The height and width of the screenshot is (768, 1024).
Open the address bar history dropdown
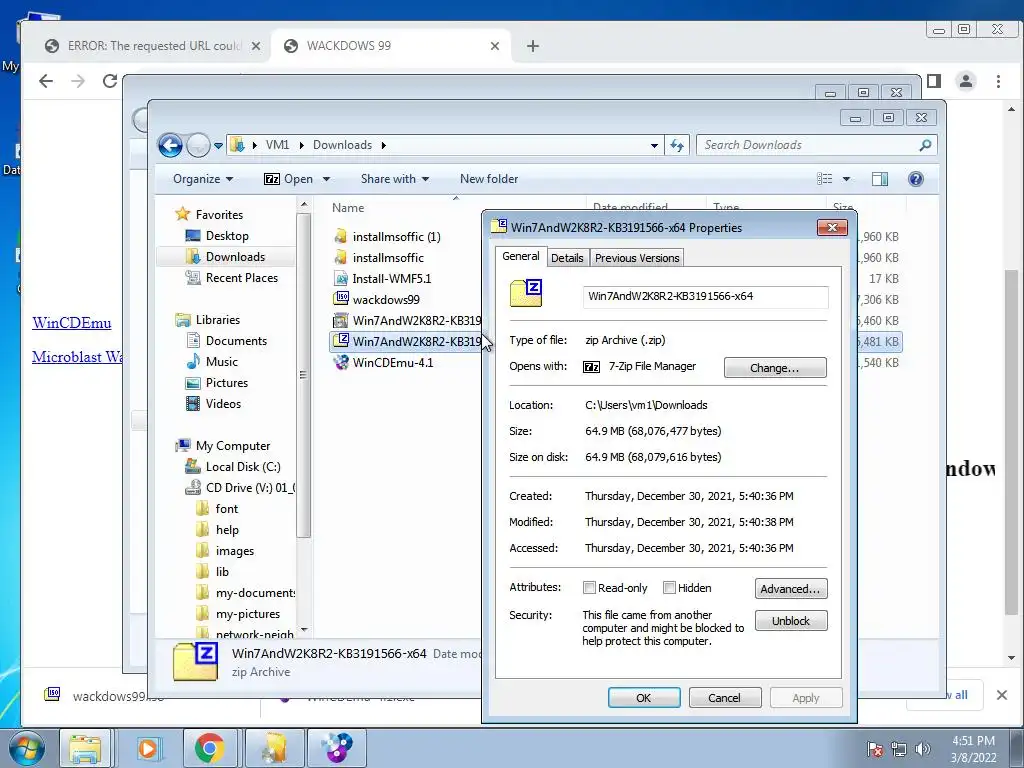654,146
